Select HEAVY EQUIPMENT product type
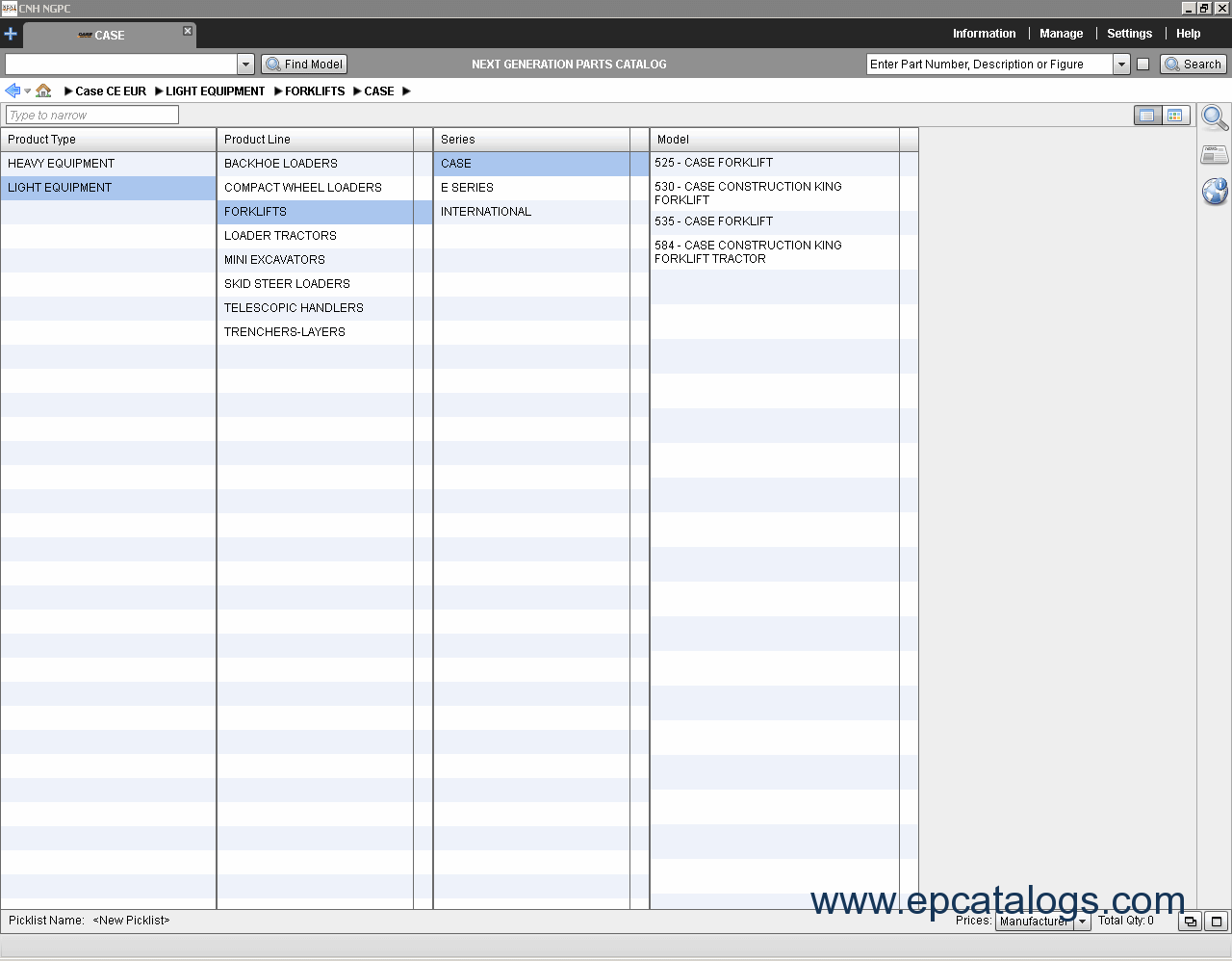This screenshot has height=961, width=1232. [x=109, y=164]
